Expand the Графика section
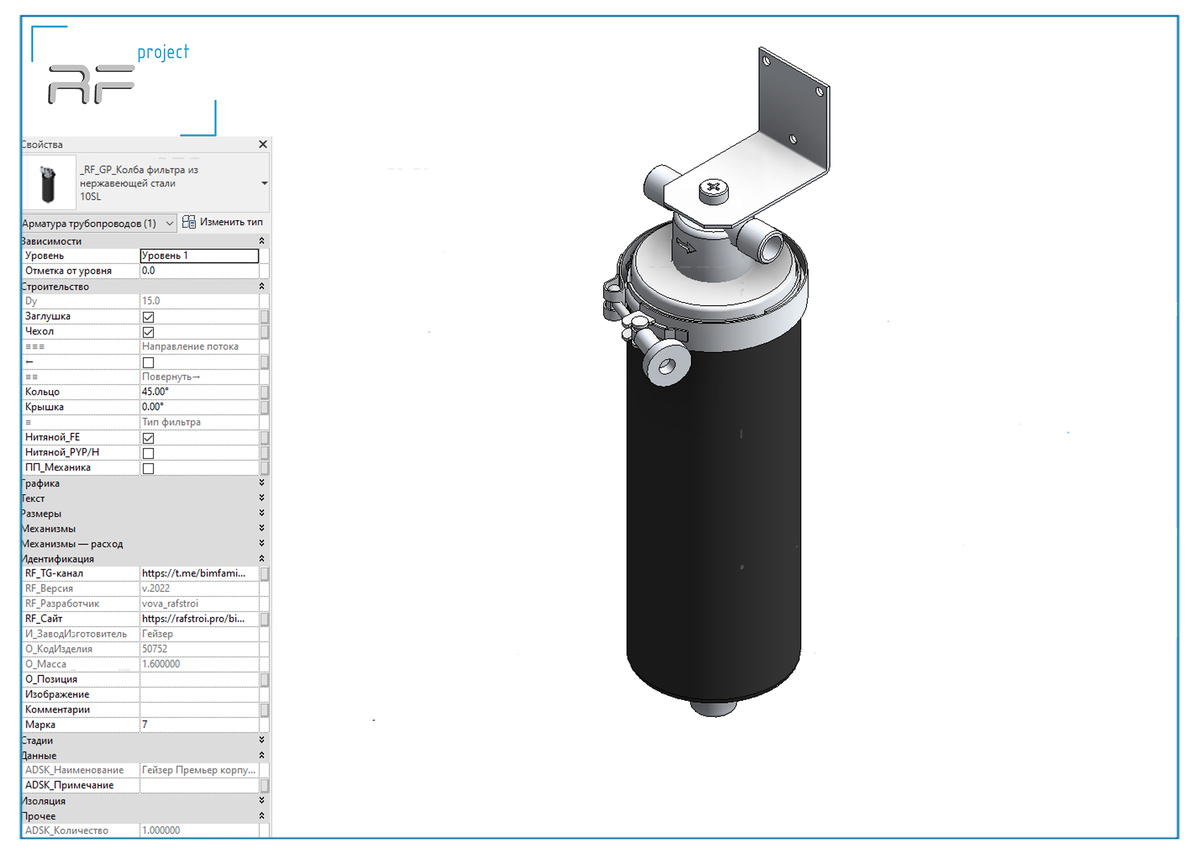Image resolution: width=1200 pixels, height=853 pixels. (262, 483)
